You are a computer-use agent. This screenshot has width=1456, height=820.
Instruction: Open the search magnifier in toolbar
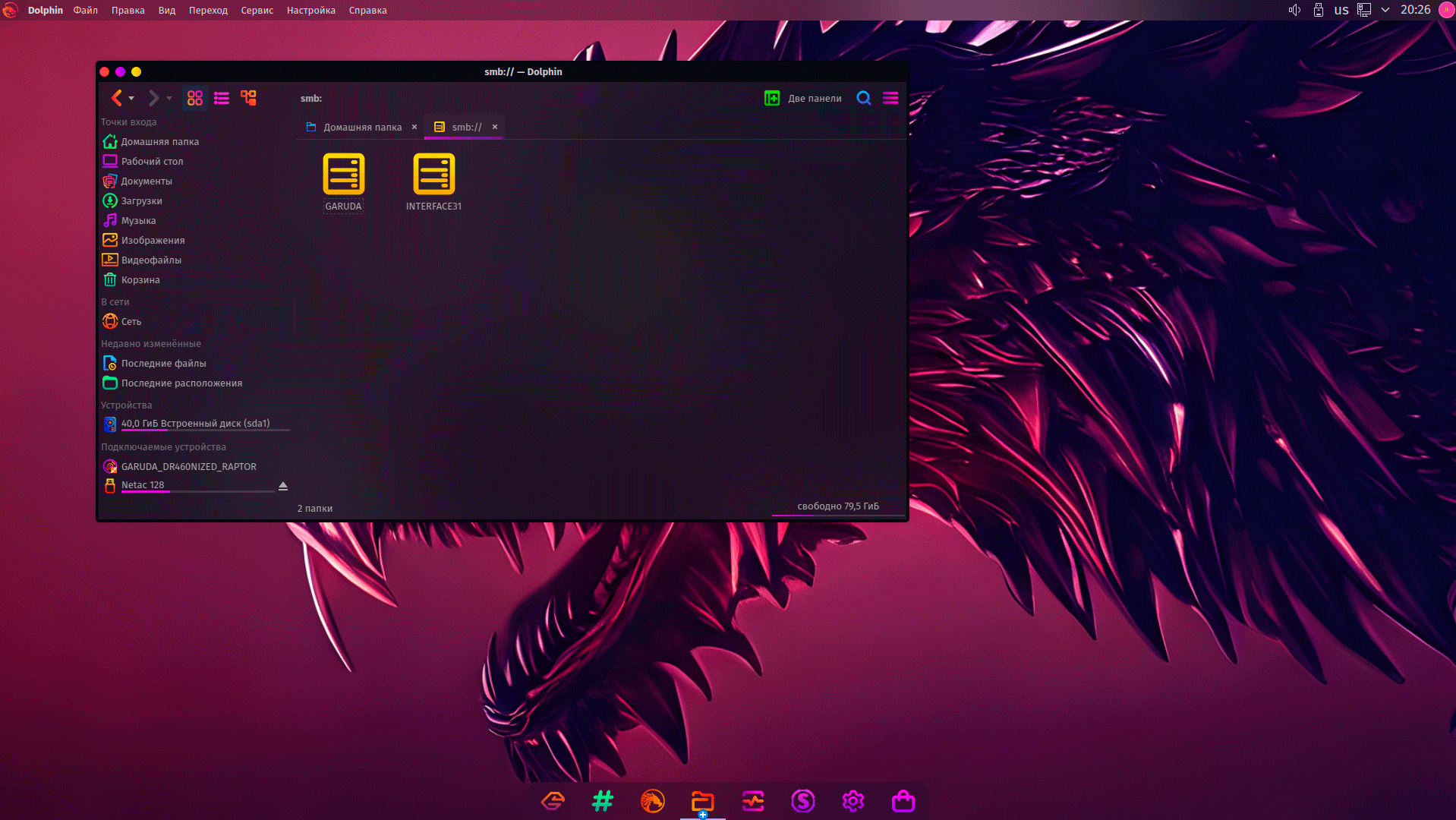(863, 98)
